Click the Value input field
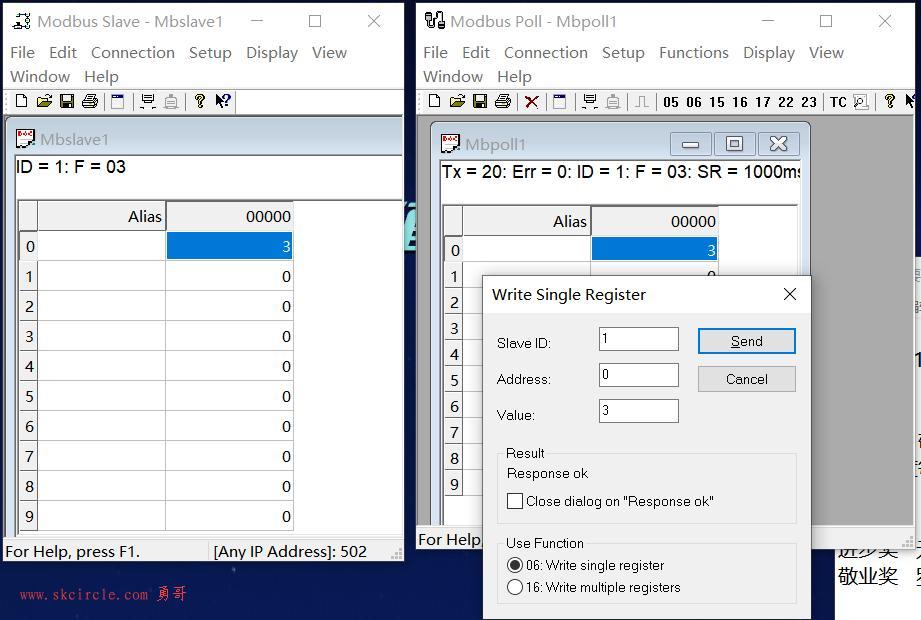Viewport: 921px width, 620px height. (638, 410)
